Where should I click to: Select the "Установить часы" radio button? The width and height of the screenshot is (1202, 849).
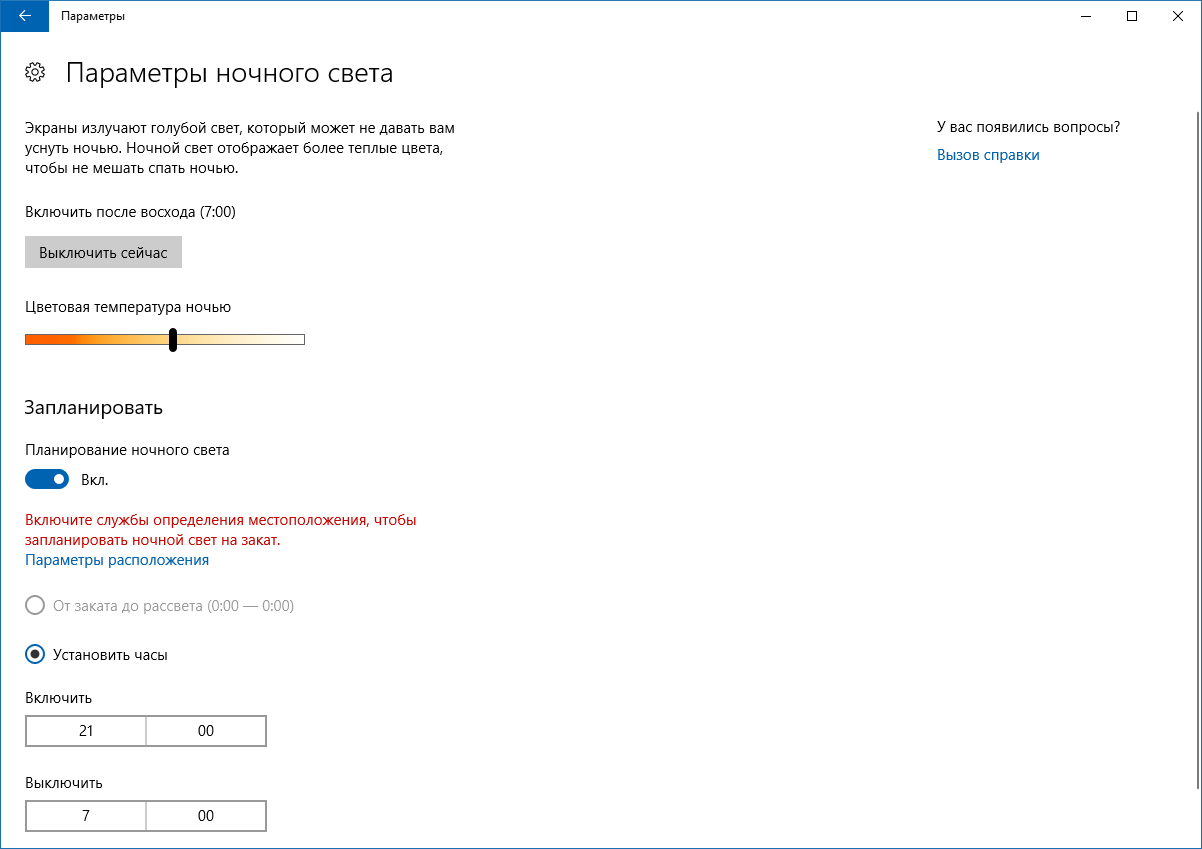pos(35,655)
